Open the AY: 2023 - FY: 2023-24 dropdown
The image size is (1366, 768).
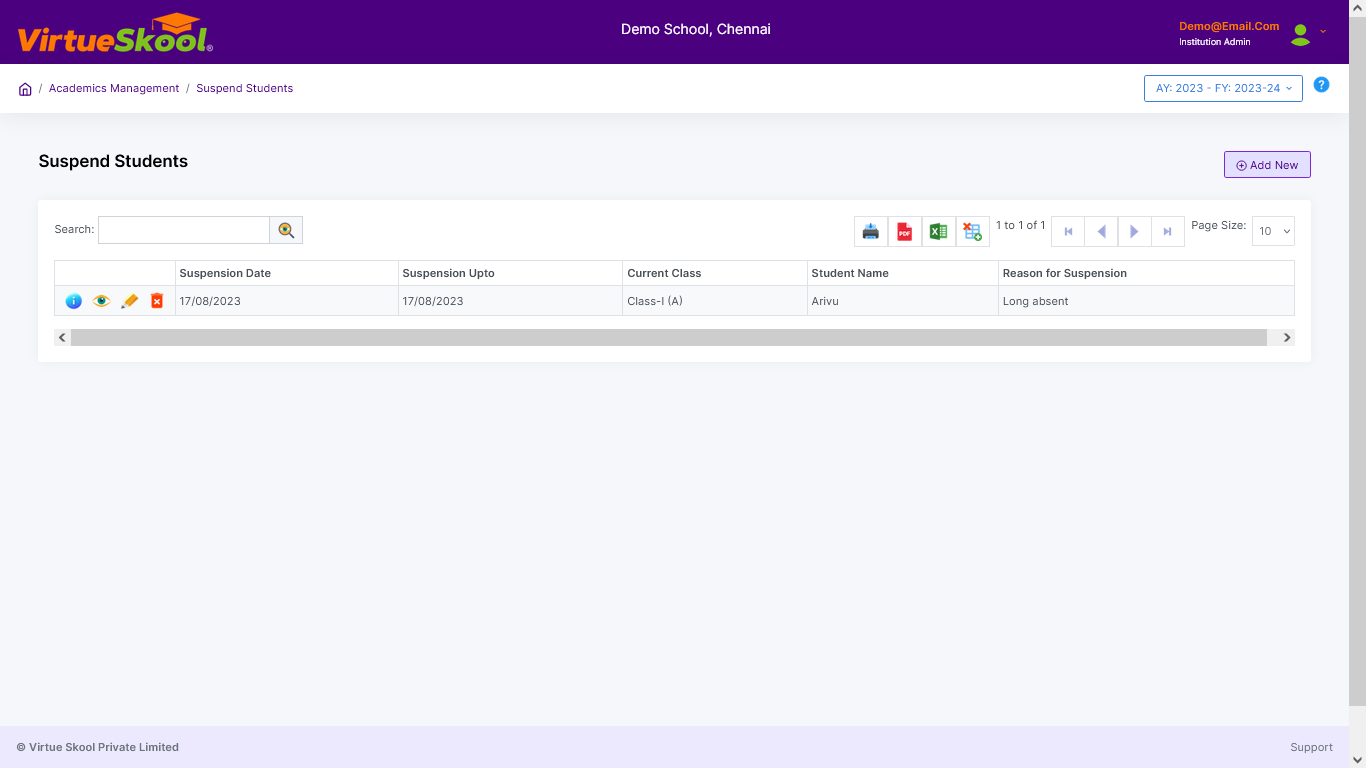click(1223, 88)
